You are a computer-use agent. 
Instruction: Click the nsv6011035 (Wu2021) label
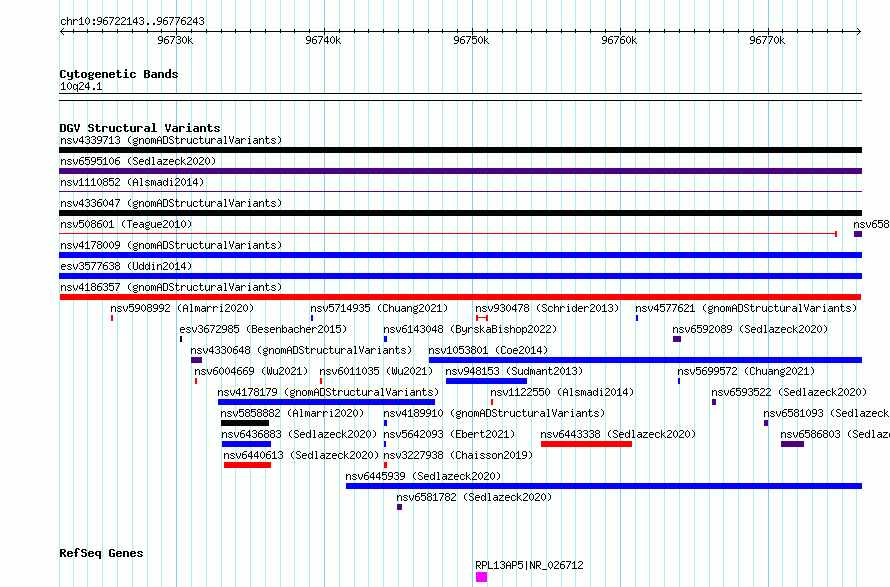coord(376,371)
